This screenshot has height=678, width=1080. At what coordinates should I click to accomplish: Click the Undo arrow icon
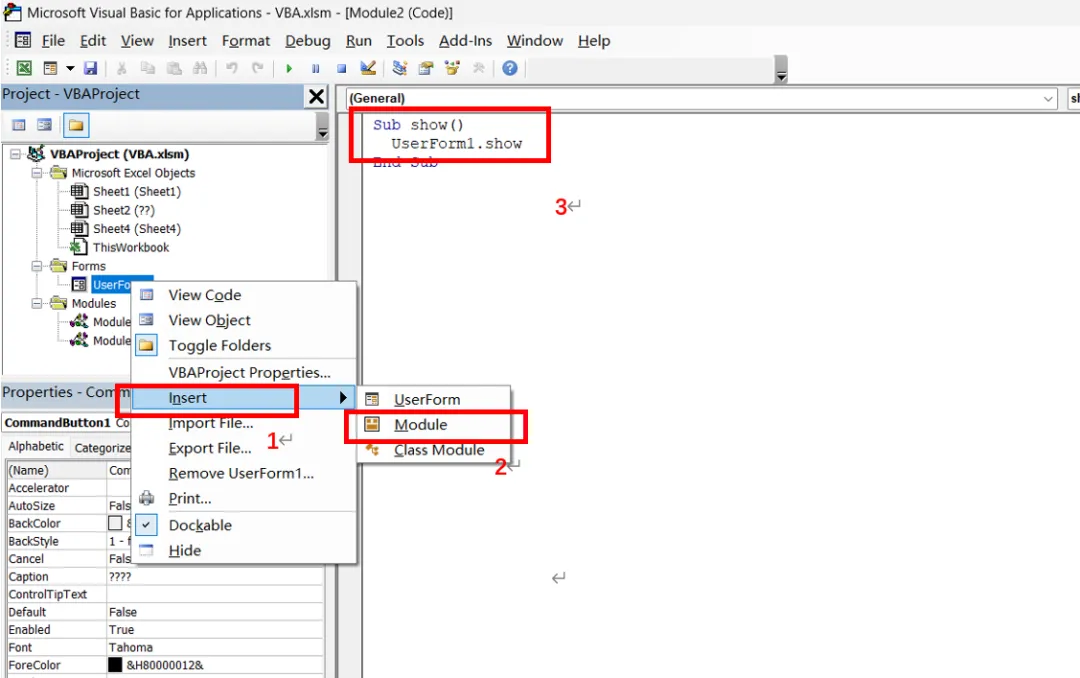click(x=232, y=68)
